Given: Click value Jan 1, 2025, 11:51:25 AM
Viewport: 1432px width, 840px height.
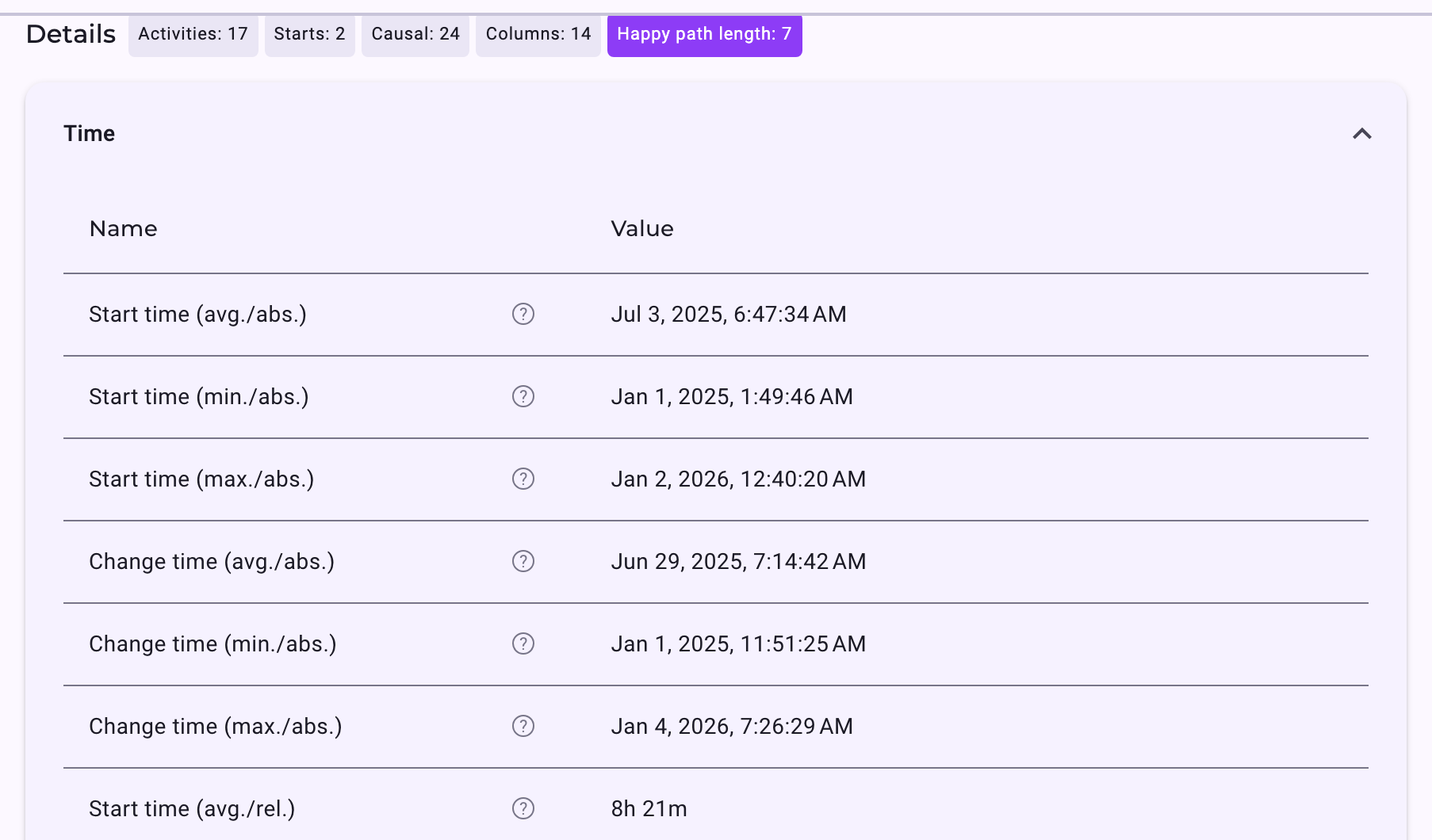Looking at the screenshot, I should 738,644.
